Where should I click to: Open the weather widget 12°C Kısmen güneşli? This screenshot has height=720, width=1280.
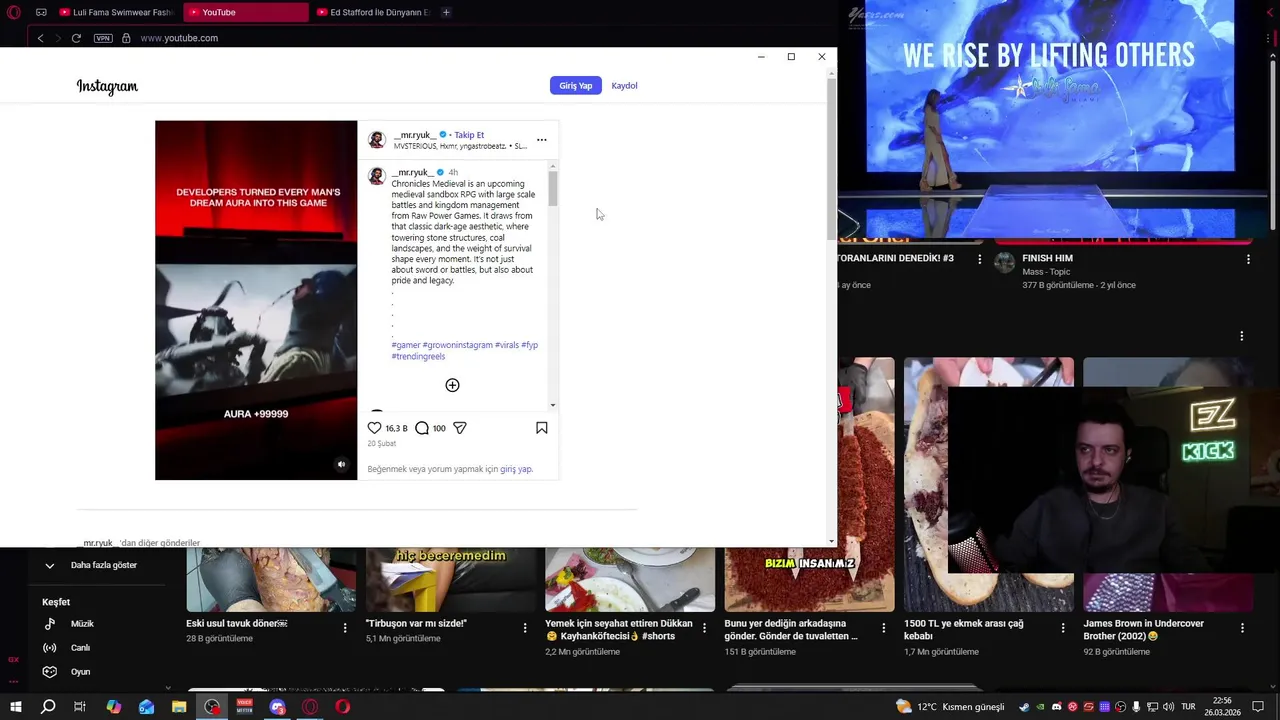pyautogui.click(x=949, y=707)
